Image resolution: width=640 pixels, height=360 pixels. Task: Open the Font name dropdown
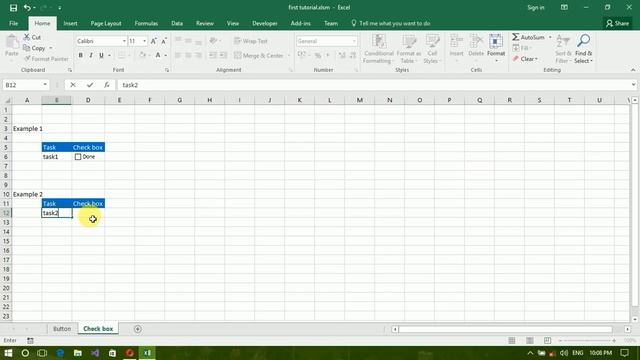tap(124, 41)
